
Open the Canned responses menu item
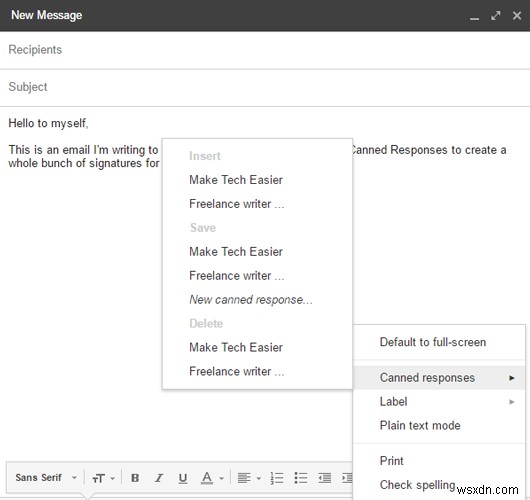pyautogui.click(x=439, y=378)
